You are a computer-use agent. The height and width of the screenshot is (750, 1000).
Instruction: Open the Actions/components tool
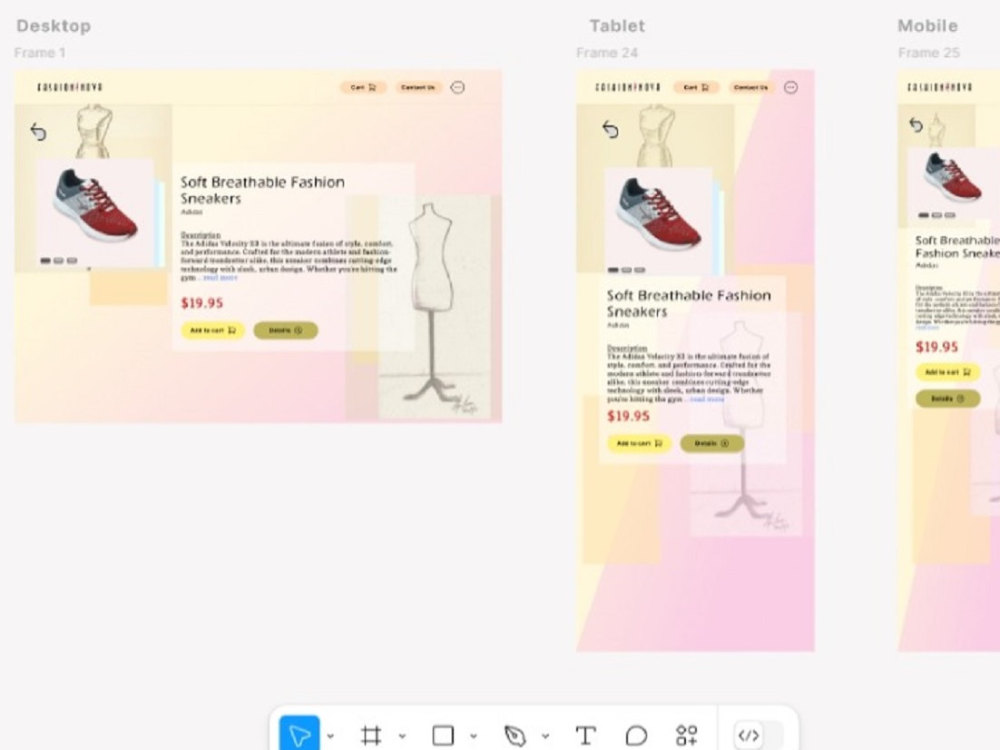click(687, 735)
